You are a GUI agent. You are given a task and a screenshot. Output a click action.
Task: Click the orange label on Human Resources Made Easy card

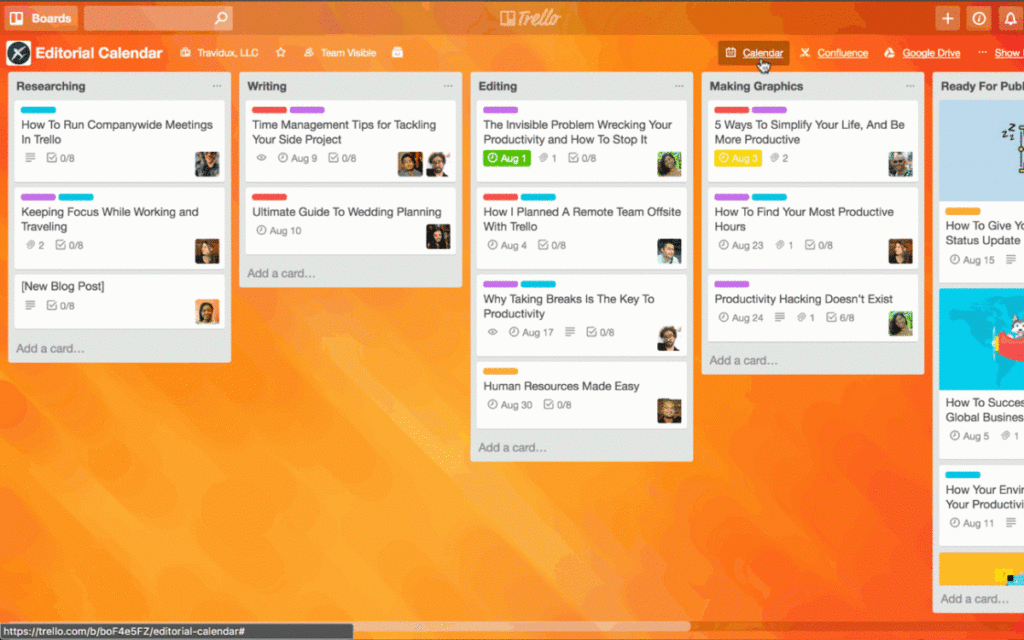(501, 371)
